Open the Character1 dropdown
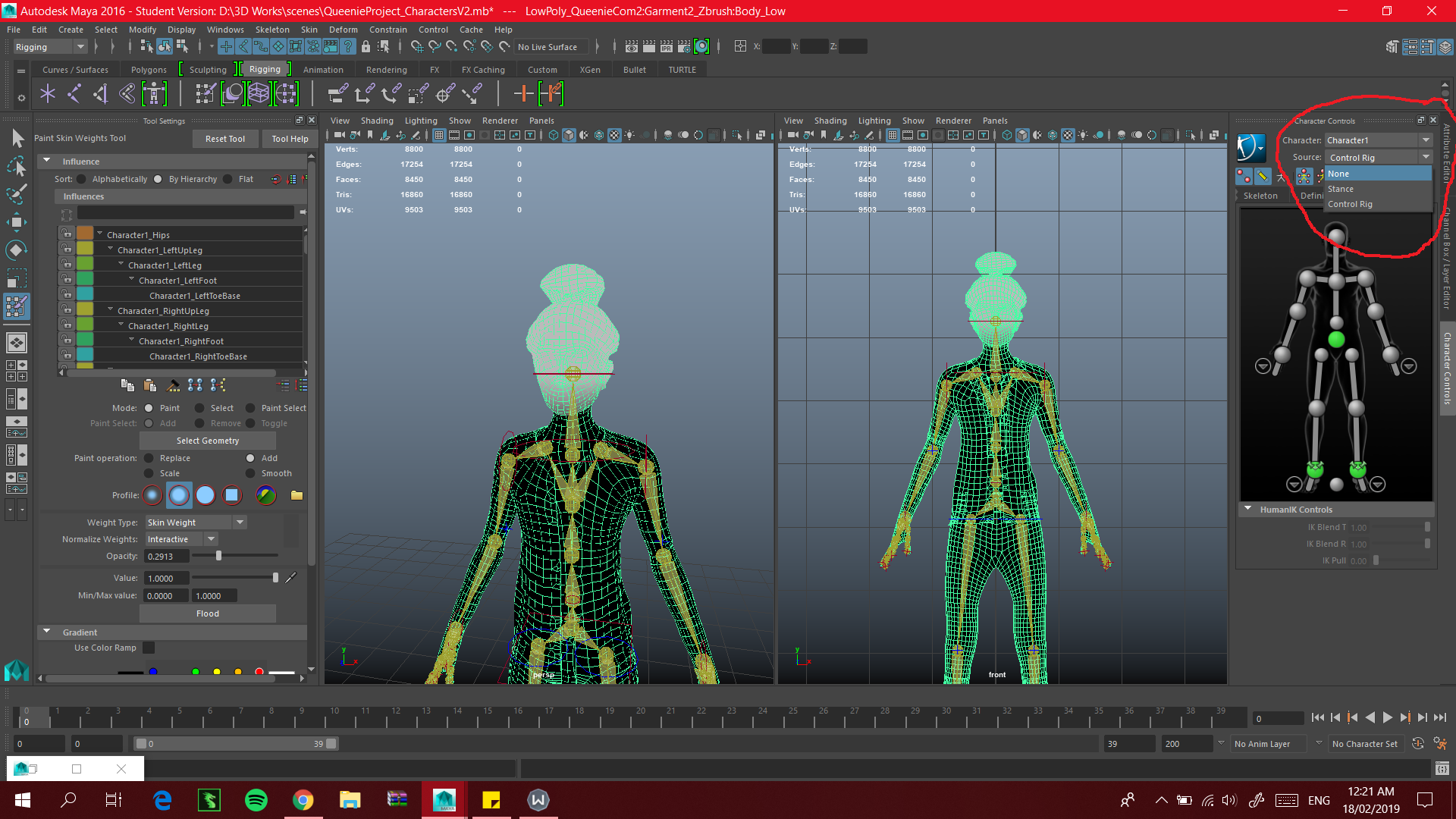 coord(1379,140)
